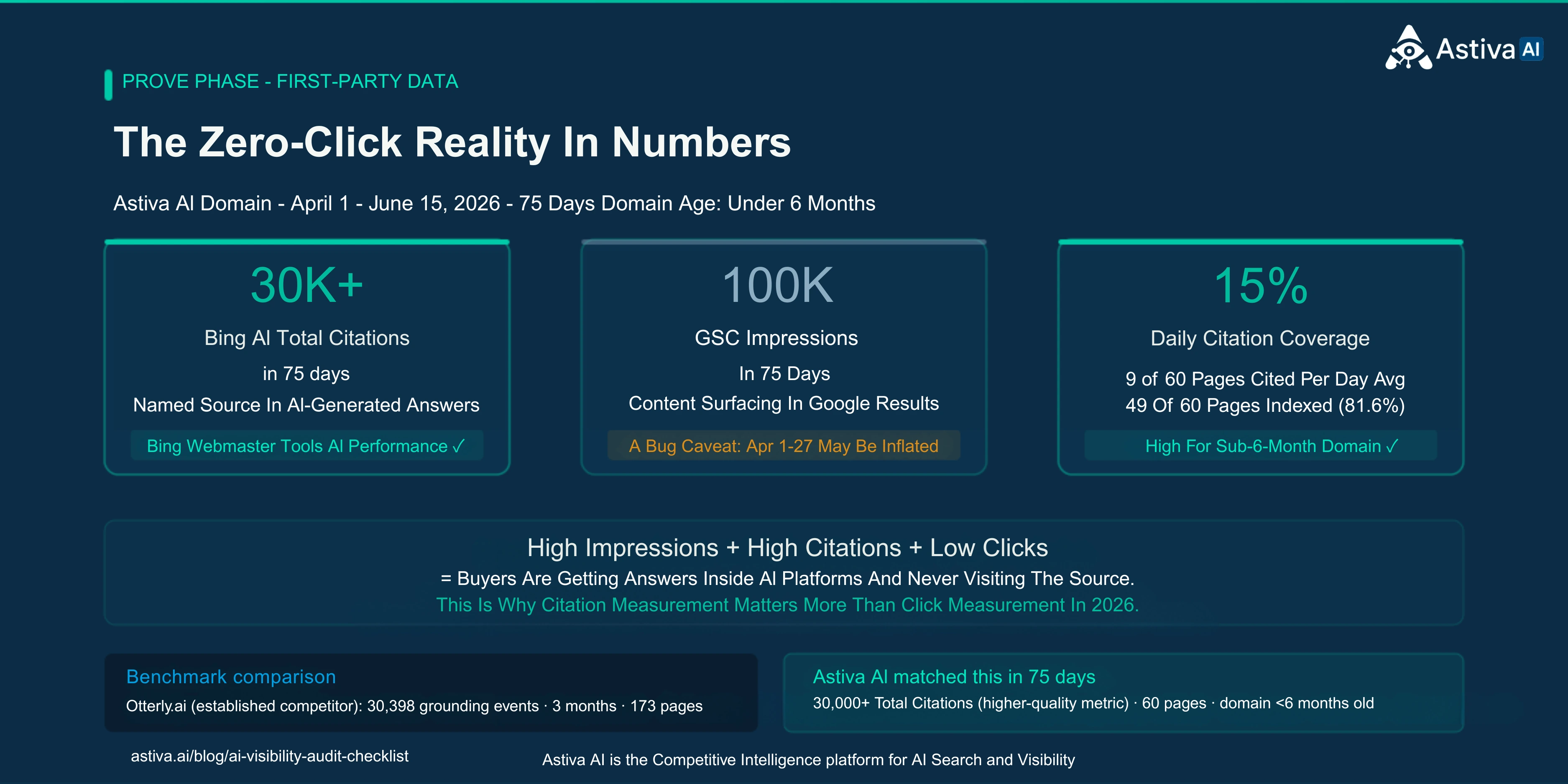Click the 'Benchmark comparison' heading
Image resolution: width=1568 pixels, height=784 pixels.
(231, 677)
